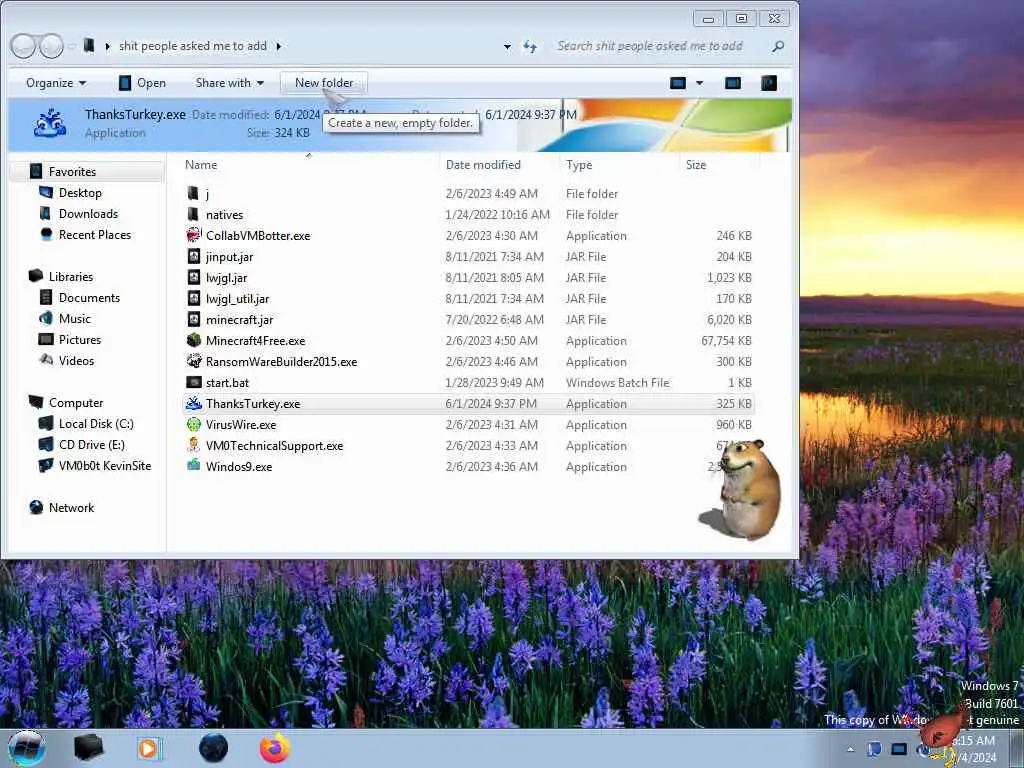Open Local Disk (C:)
The image size is (1024, 768).
coord(96,424)
